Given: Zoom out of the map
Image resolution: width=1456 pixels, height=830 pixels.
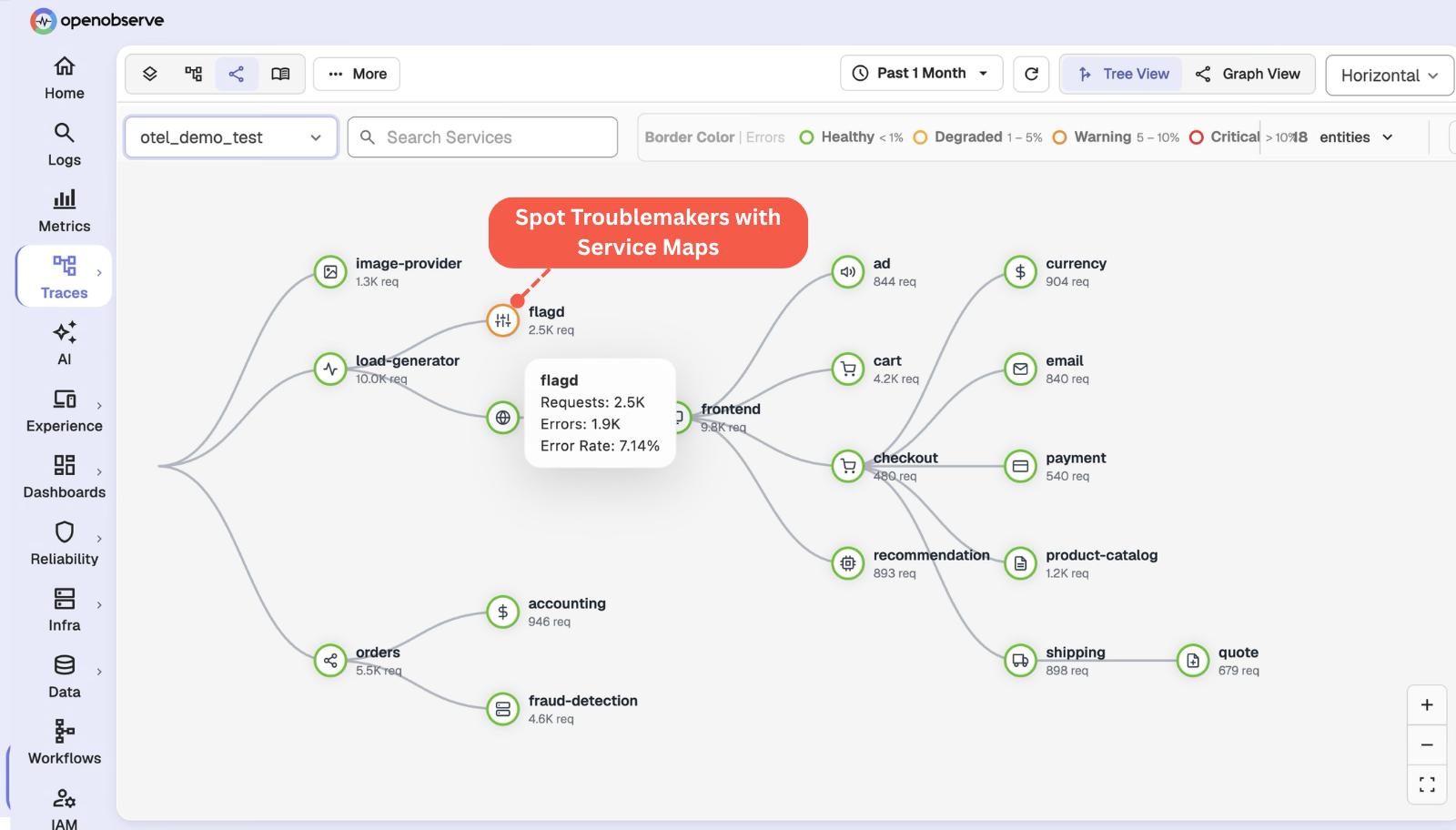Looking at the screenshot, I should point(1427,744).
